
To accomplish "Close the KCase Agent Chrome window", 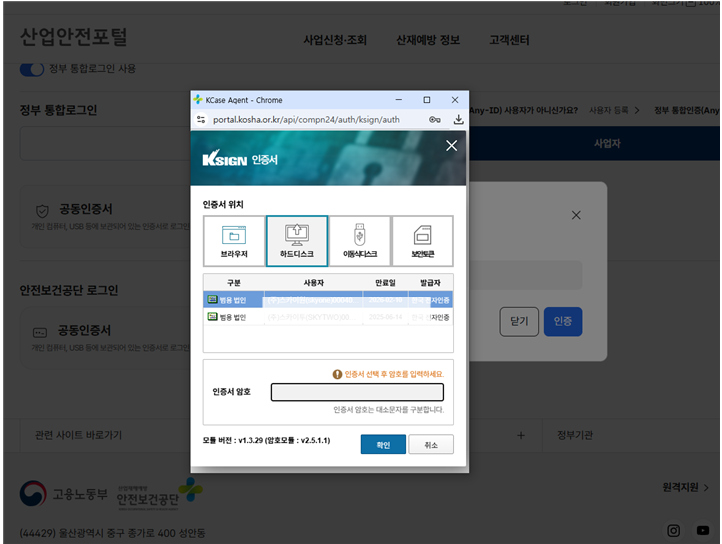I will (455, 100).
